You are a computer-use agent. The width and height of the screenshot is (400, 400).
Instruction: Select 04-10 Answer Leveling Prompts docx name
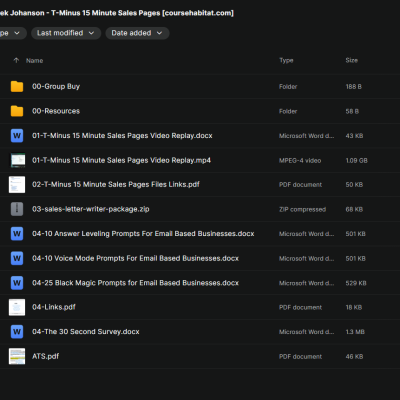tap(143, 234)
